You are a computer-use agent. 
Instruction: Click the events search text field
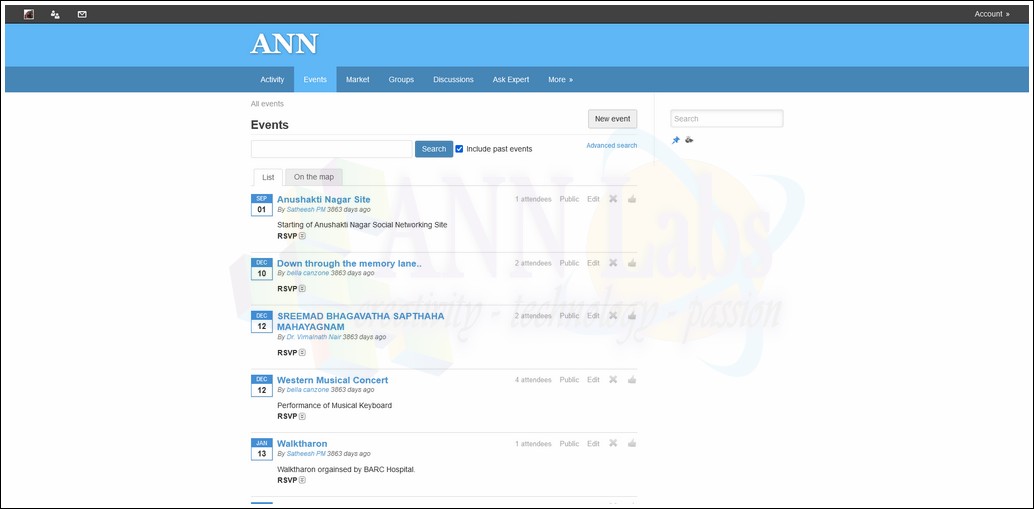[331, 149]
